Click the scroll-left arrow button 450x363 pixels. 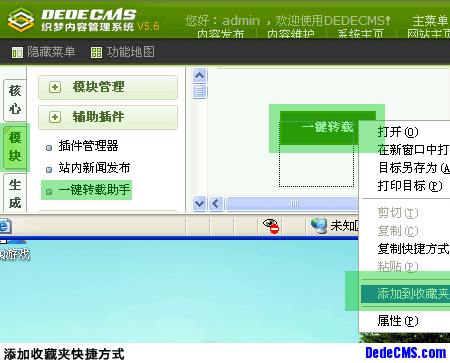(216, 203)
